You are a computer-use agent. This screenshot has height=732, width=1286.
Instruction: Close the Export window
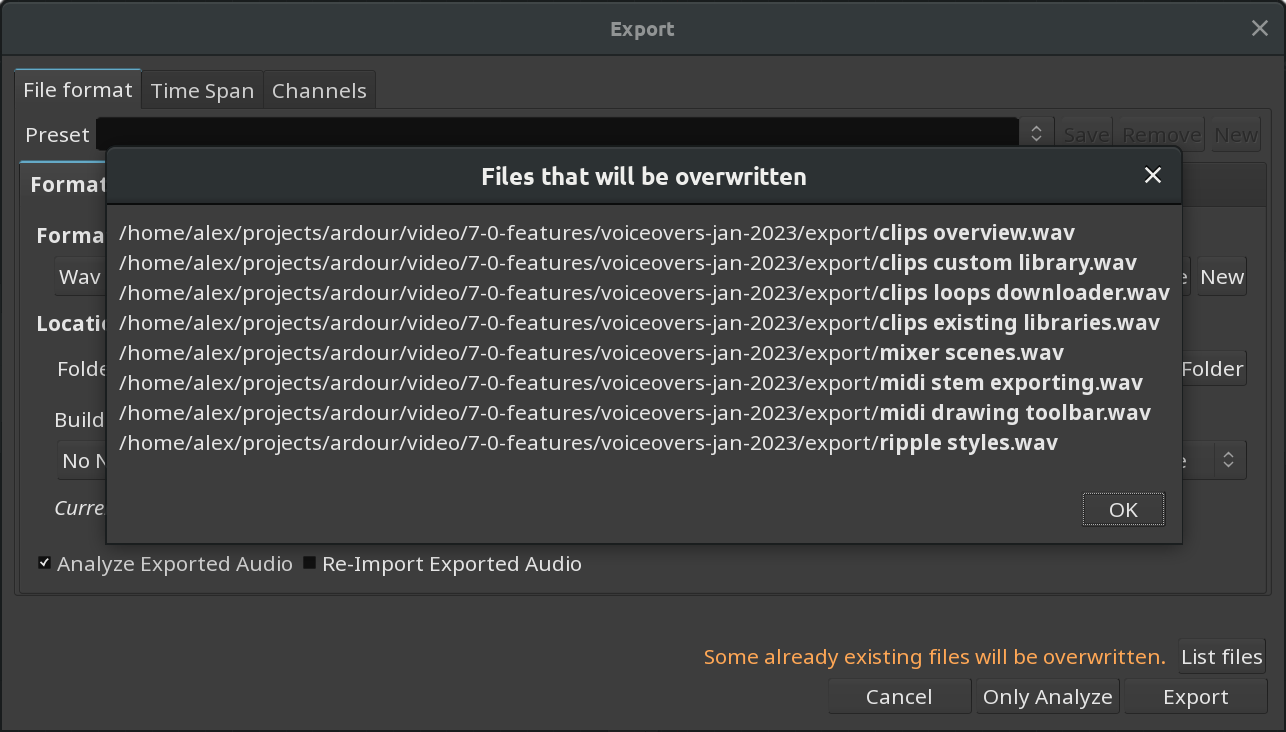pyautogui.click(x=1260, y=28)
